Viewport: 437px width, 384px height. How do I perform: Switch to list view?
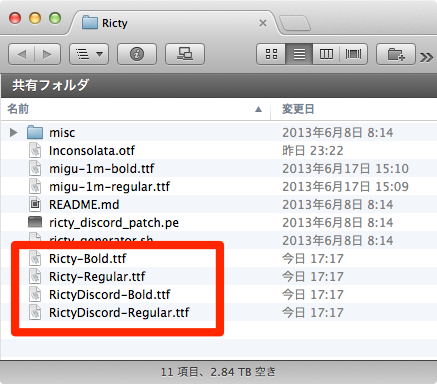299,54
